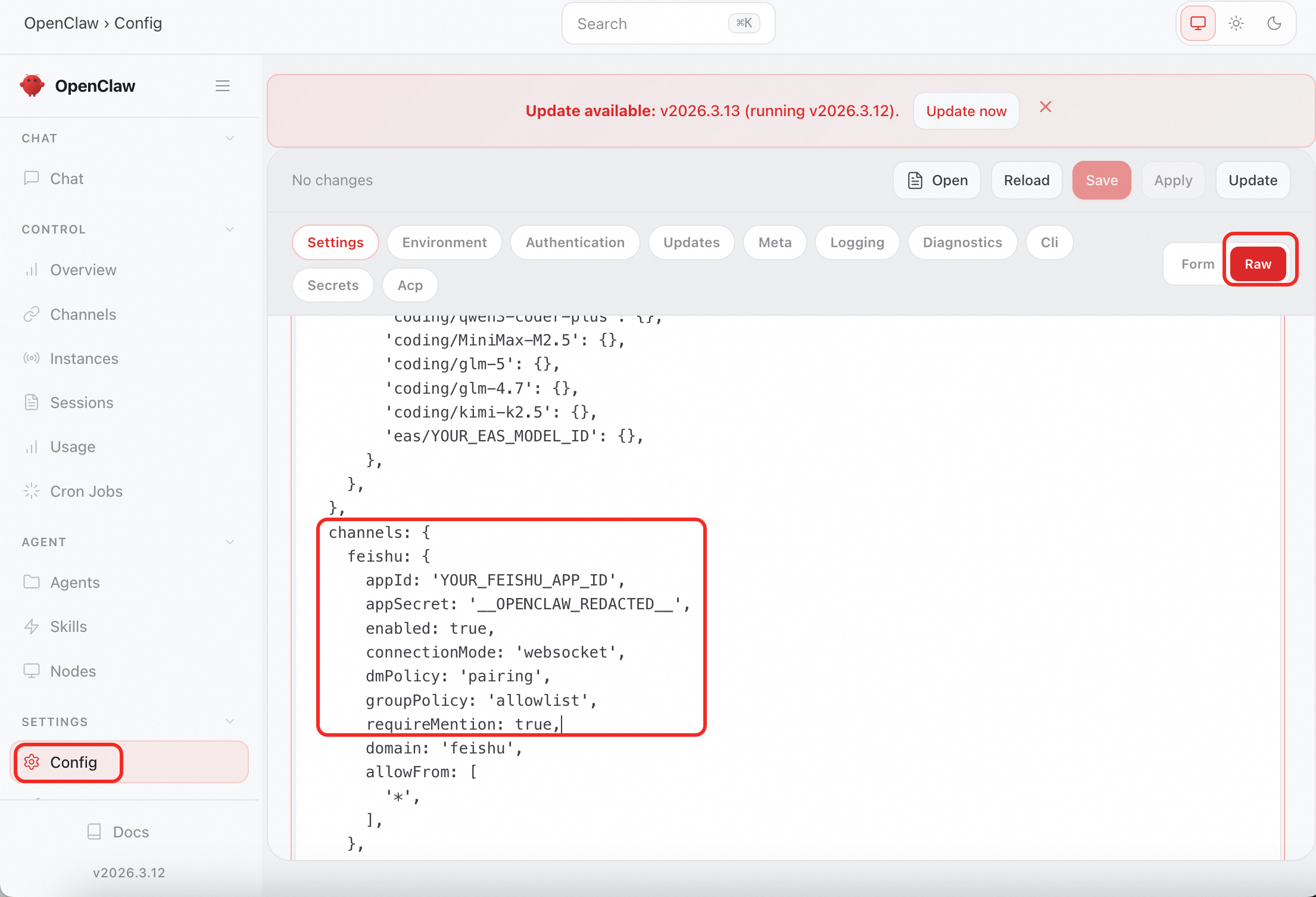1316x897 pixels.
Task: Open the Docs link
Action: tap(118, 831)
